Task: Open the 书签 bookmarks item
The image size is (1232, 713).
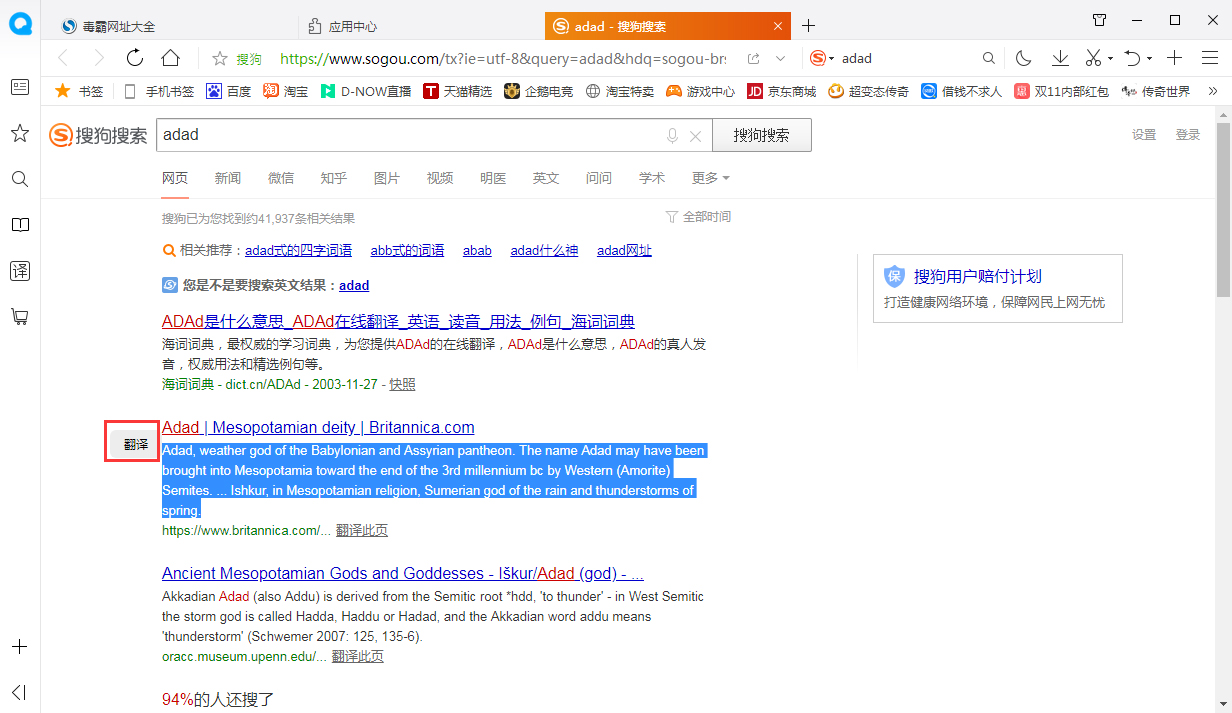Action: 79,91
